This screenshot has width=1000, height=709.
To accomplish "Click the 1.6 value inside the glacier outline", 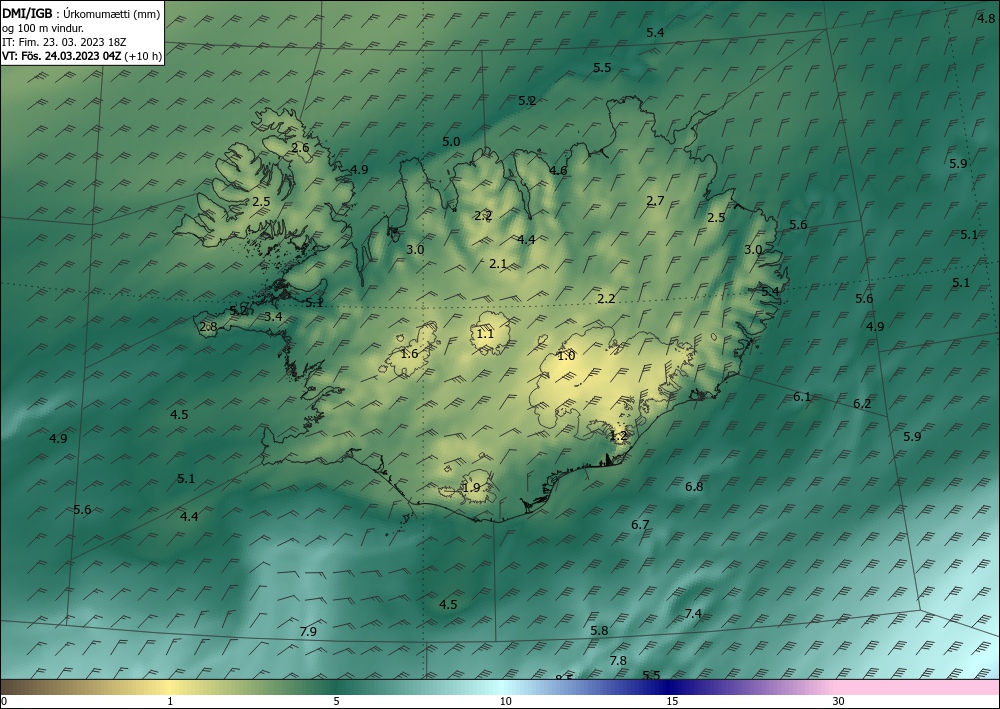I will pos(409,353).
